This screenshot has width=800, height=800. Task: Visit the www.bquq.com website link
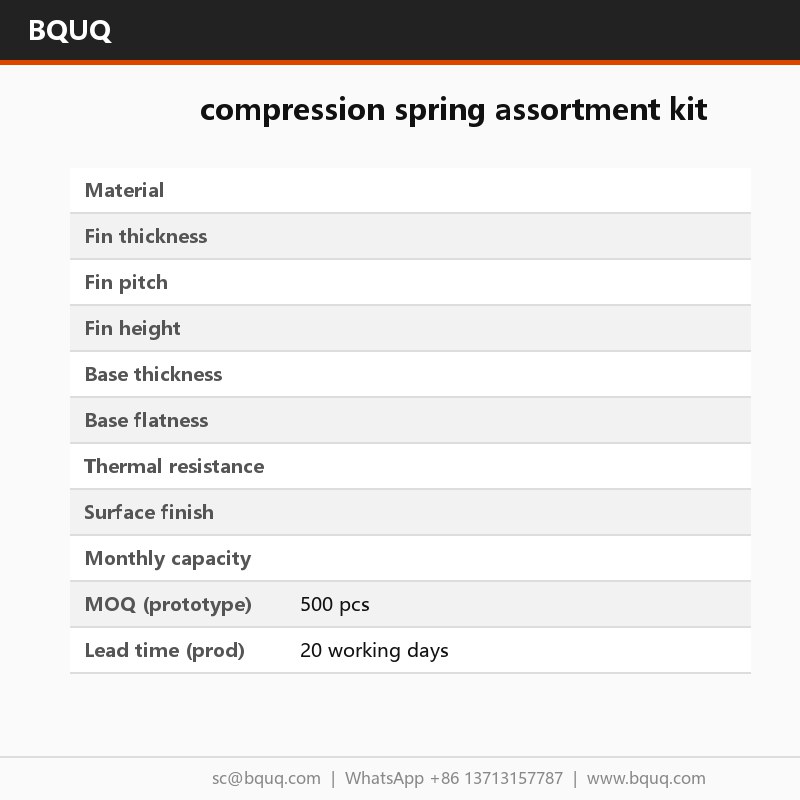[646, 779]
